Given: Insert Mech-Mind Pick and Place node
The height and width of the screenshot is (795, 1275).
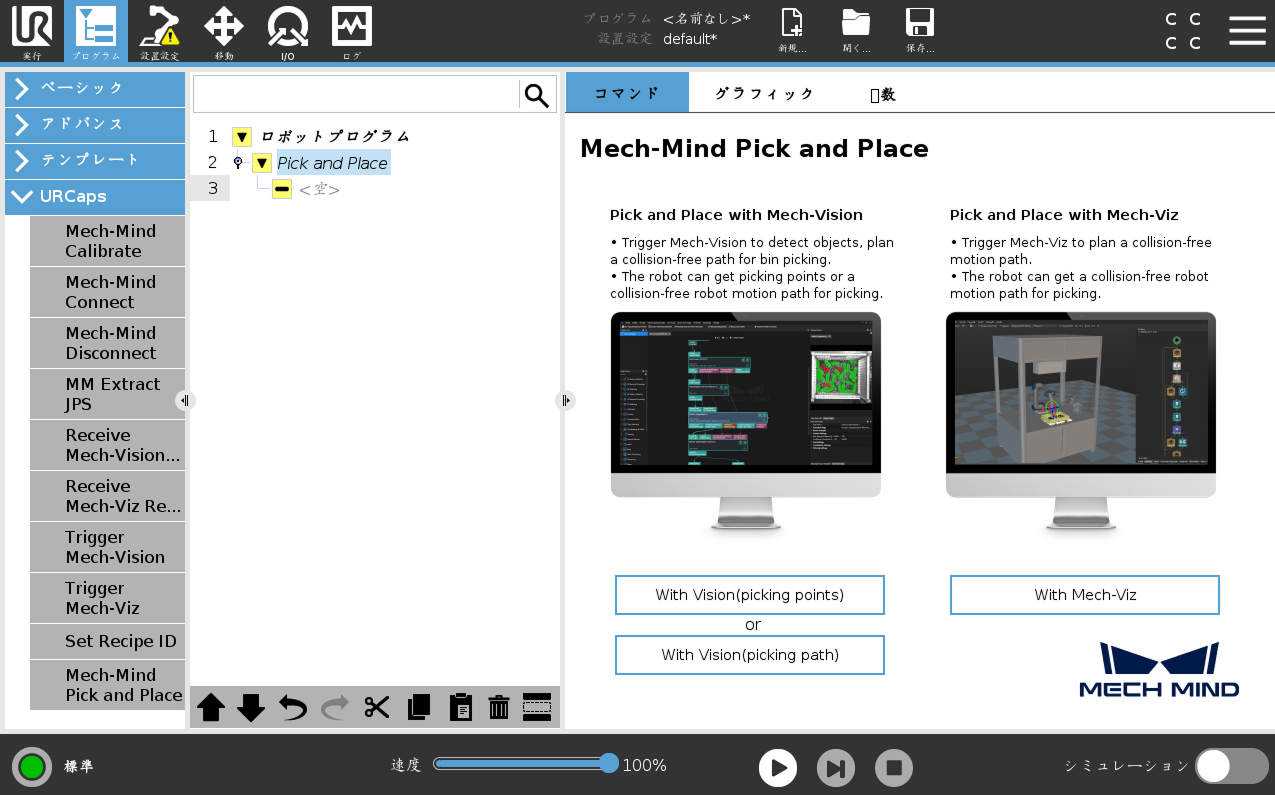Looking at the screenshot, I should click(107, 685).
